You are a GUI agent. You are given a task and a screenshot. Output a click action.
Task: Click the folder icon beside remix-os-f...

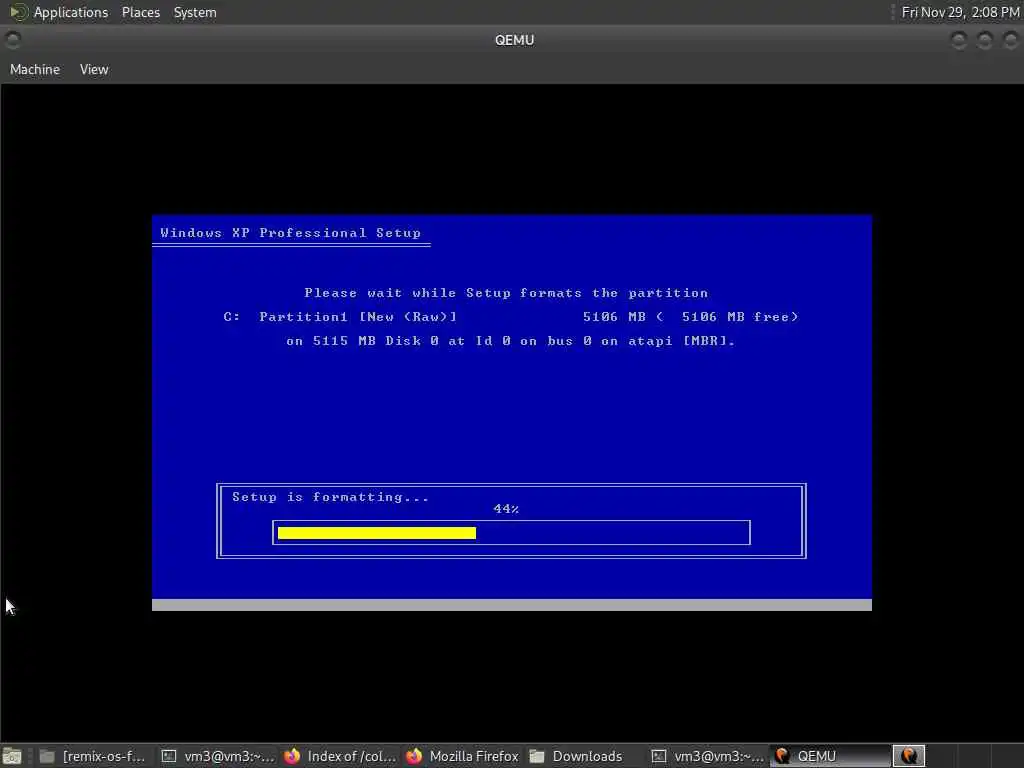tap(47, 756)
